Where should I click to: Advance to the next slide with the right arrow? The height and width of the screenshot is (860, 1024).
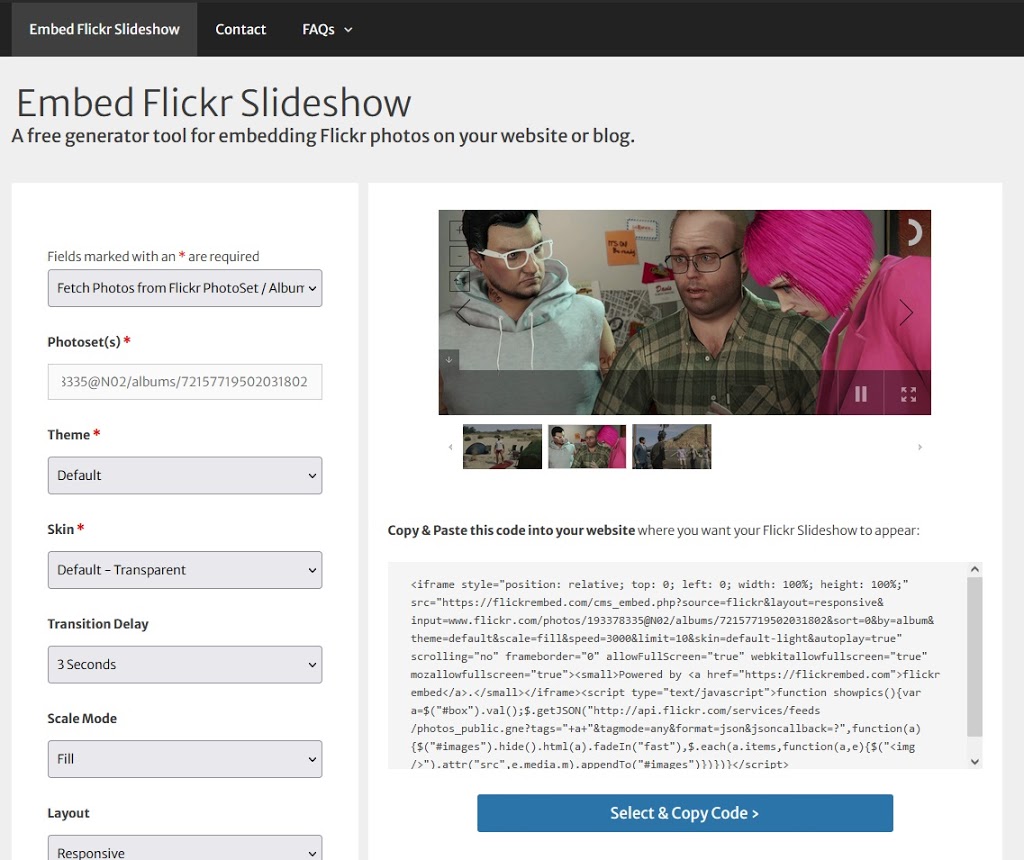pyautogui.click(x=906, y=312)
